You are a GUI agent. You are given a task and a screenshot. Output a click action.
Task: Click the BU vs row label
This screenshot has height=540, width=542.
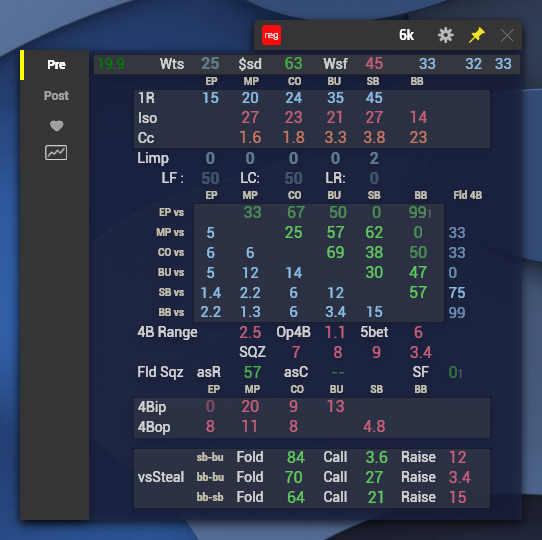[171, 272]
